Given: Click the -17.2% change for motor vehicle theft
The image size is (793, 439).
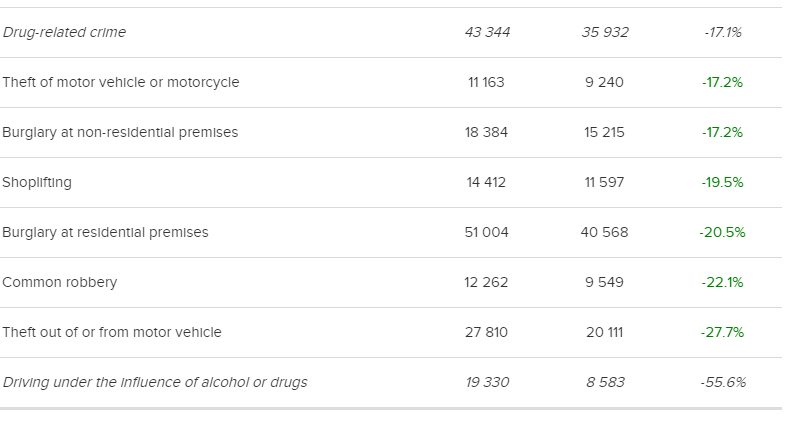Looking at the screenshot, I should pyautogui.click(x=722, y=82).
